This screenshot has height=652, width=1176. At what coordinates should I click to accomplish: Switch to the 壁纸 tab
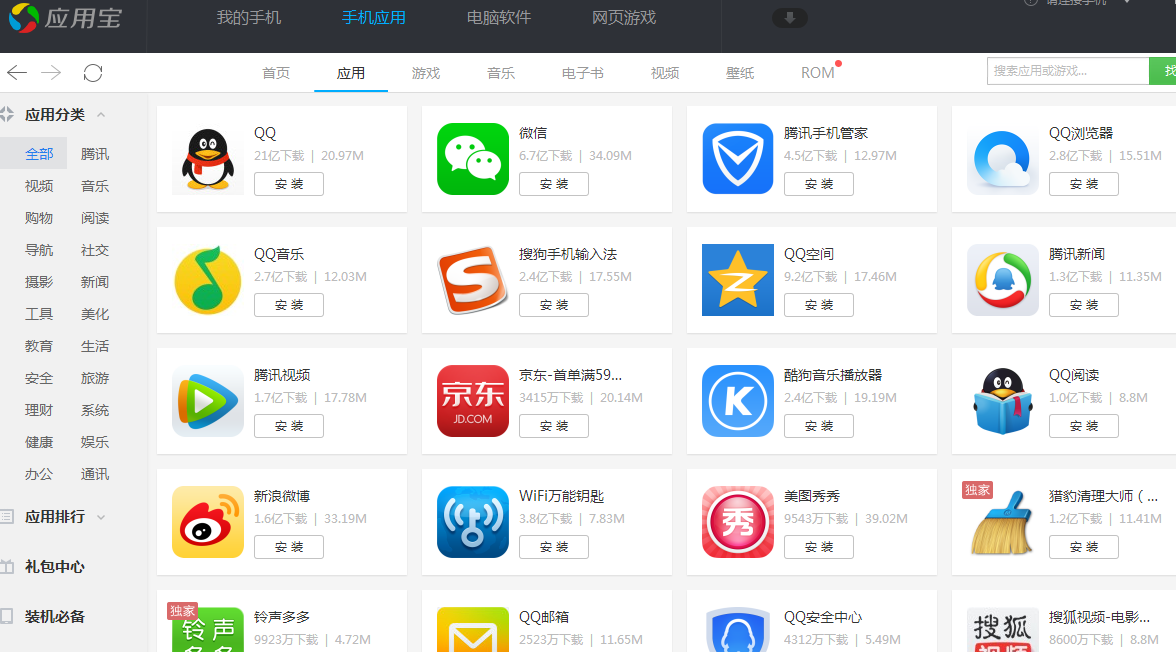tap(740, 73)
